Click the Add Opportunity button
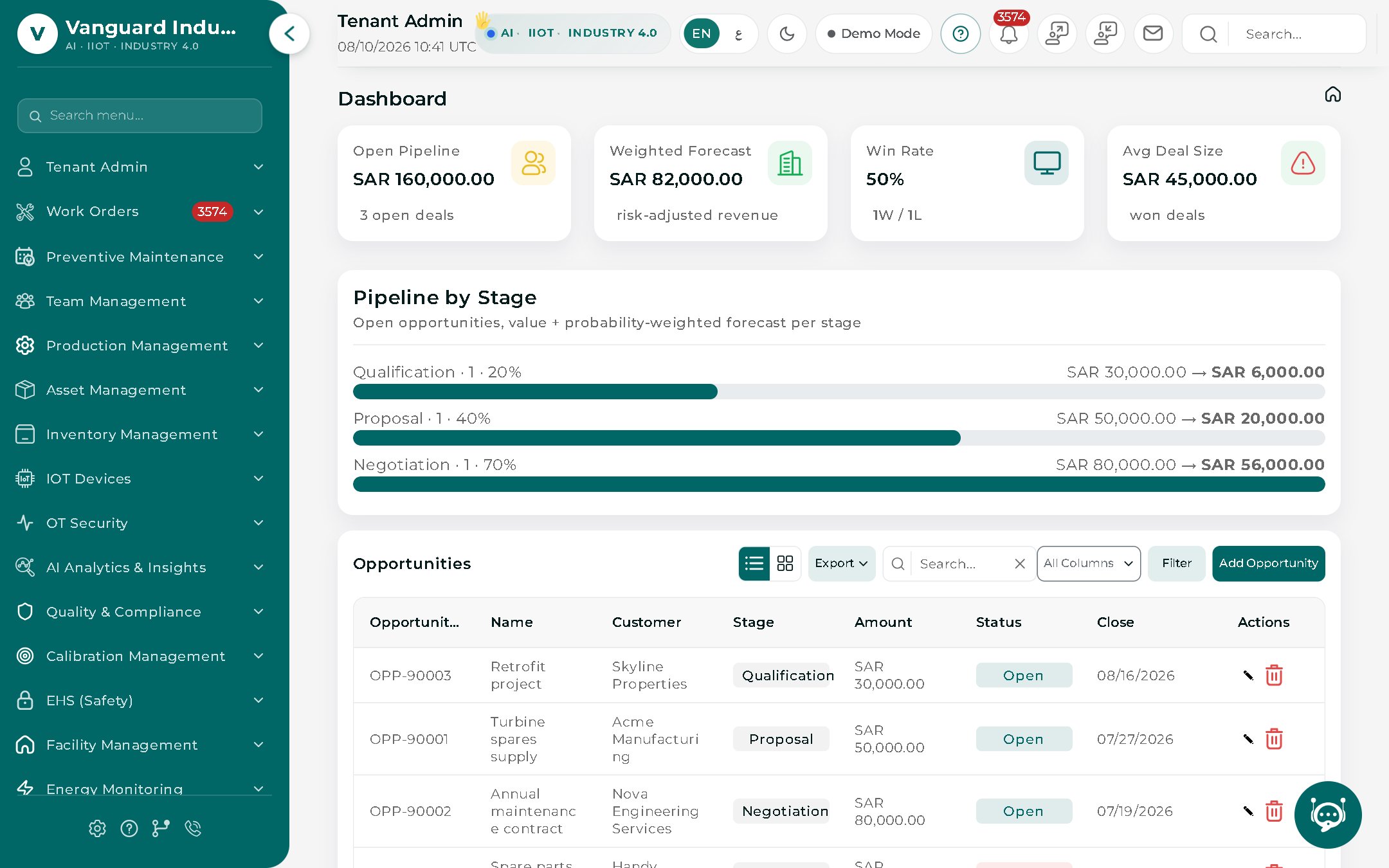Viewport: 1389px width, 868px height. 1268,563
